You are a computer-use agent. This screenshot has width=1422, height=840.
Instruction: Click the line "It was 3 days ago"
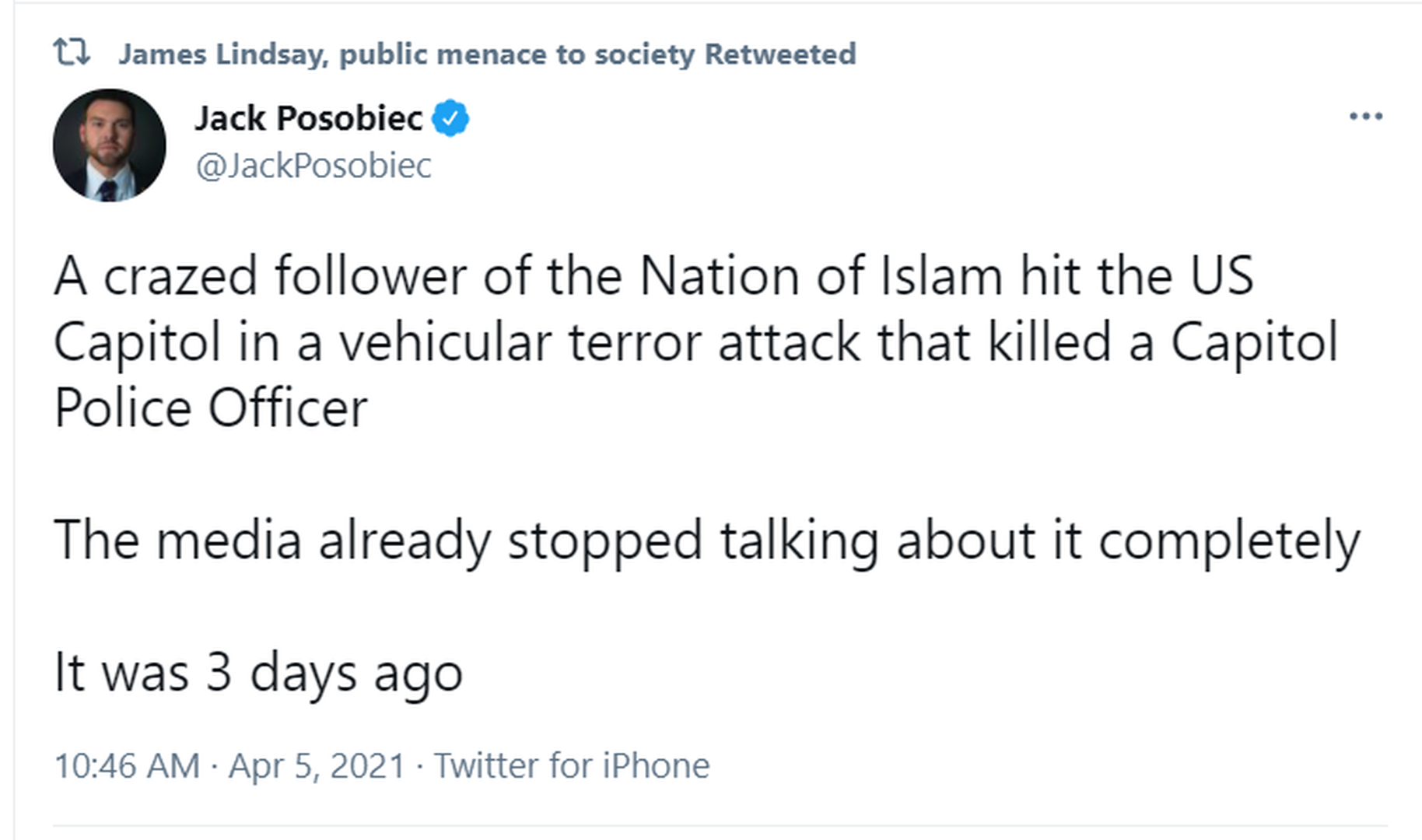(x=258, y=672)
